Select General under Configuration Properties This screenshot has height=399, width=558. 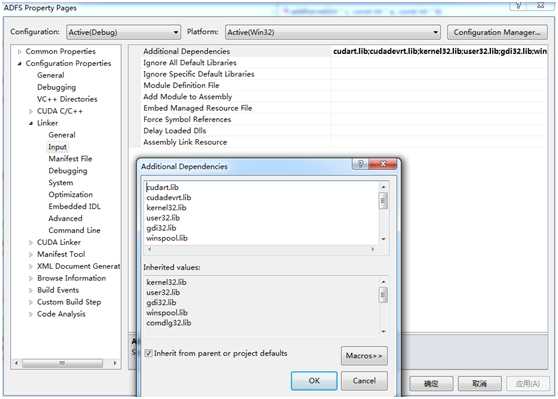[51, 75]
